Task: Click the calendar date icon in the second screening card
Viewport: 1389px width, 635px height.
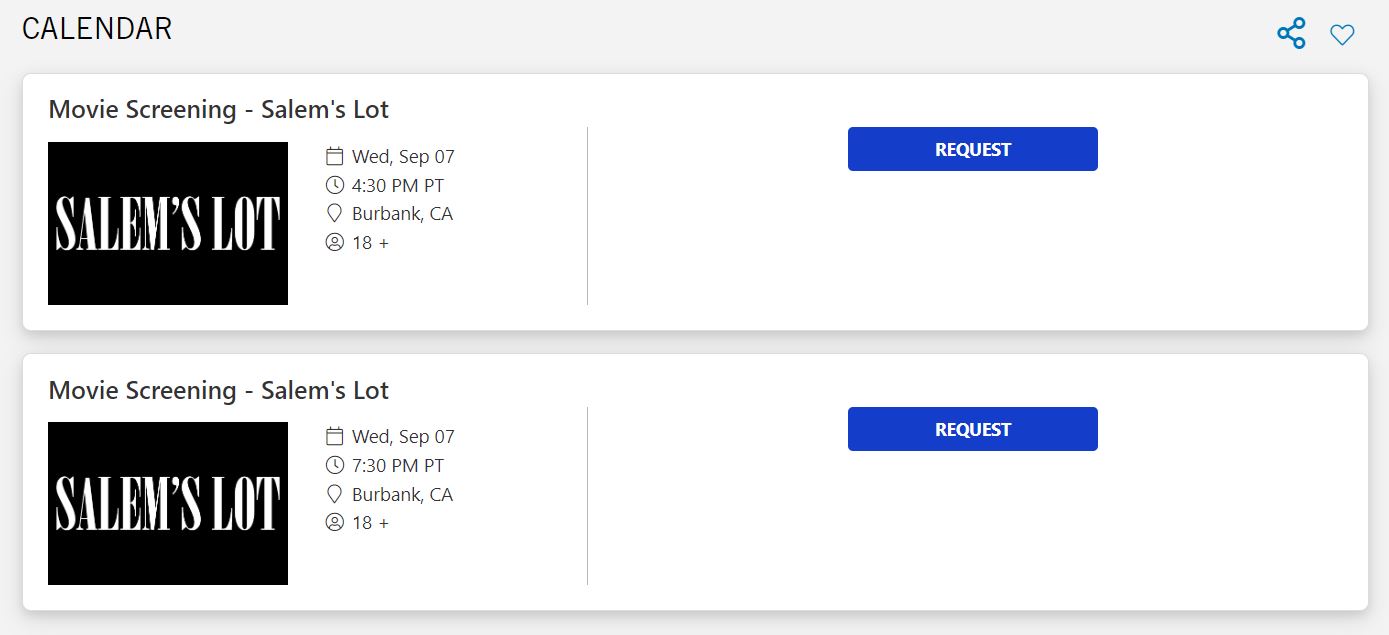Action: (x=335, y=436)
